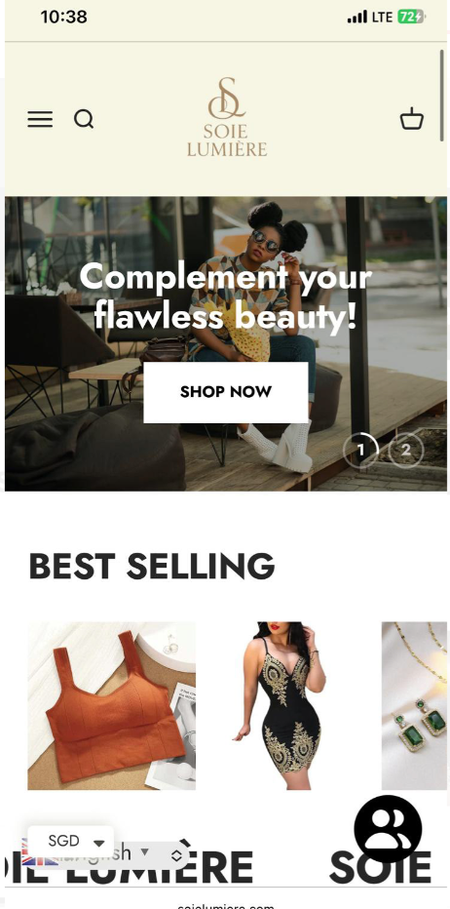Open the hamburger navigation menu
This screenshot has height=909, width=450.
(x=40, y=119)
